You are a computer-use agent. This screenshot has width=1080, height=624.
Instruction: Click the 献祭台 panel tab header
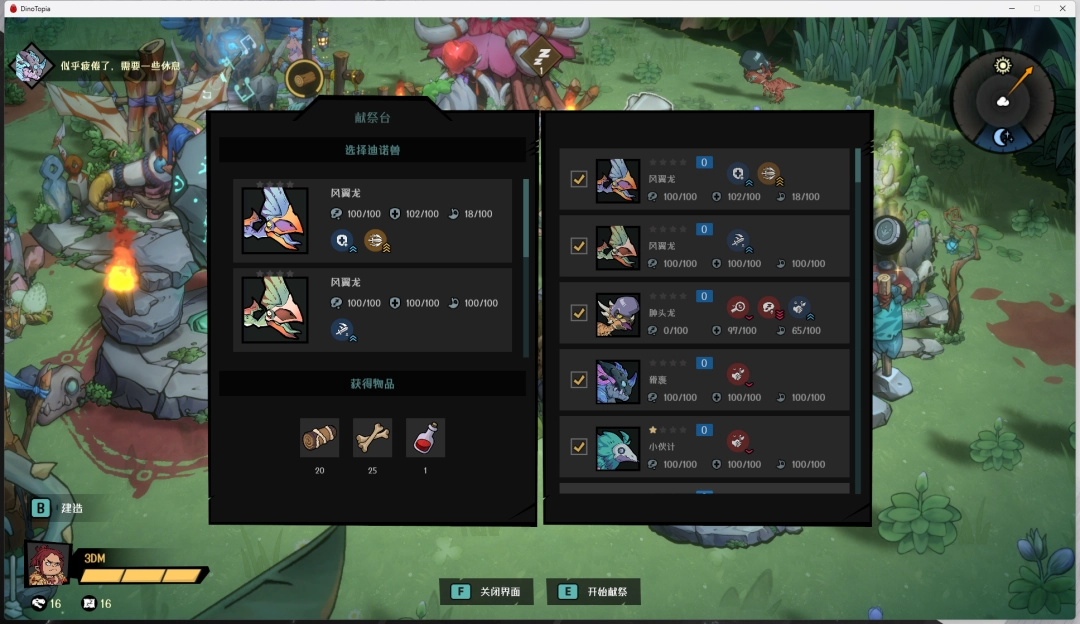(373, 117)
